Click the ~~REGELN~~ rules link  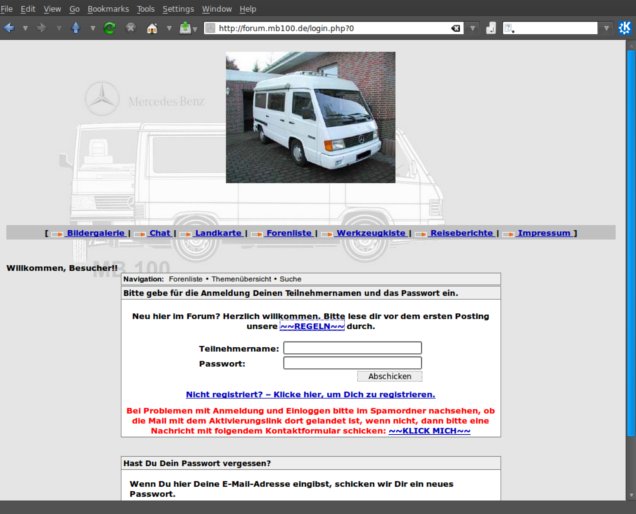click(x=312, y=327)
